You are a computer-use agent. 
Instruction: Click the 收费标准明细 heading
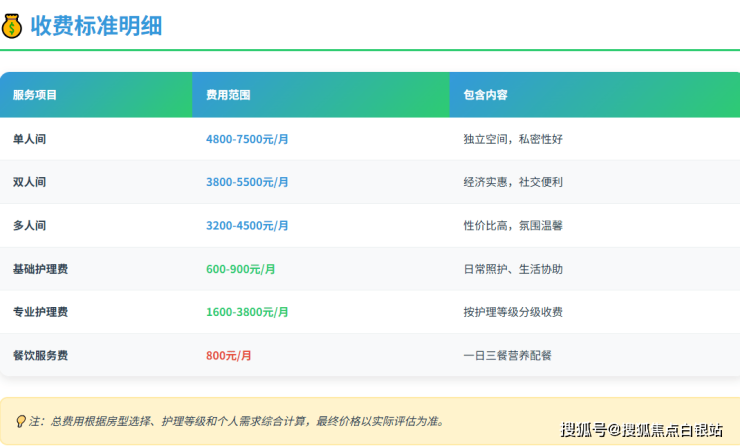(96, 26)
